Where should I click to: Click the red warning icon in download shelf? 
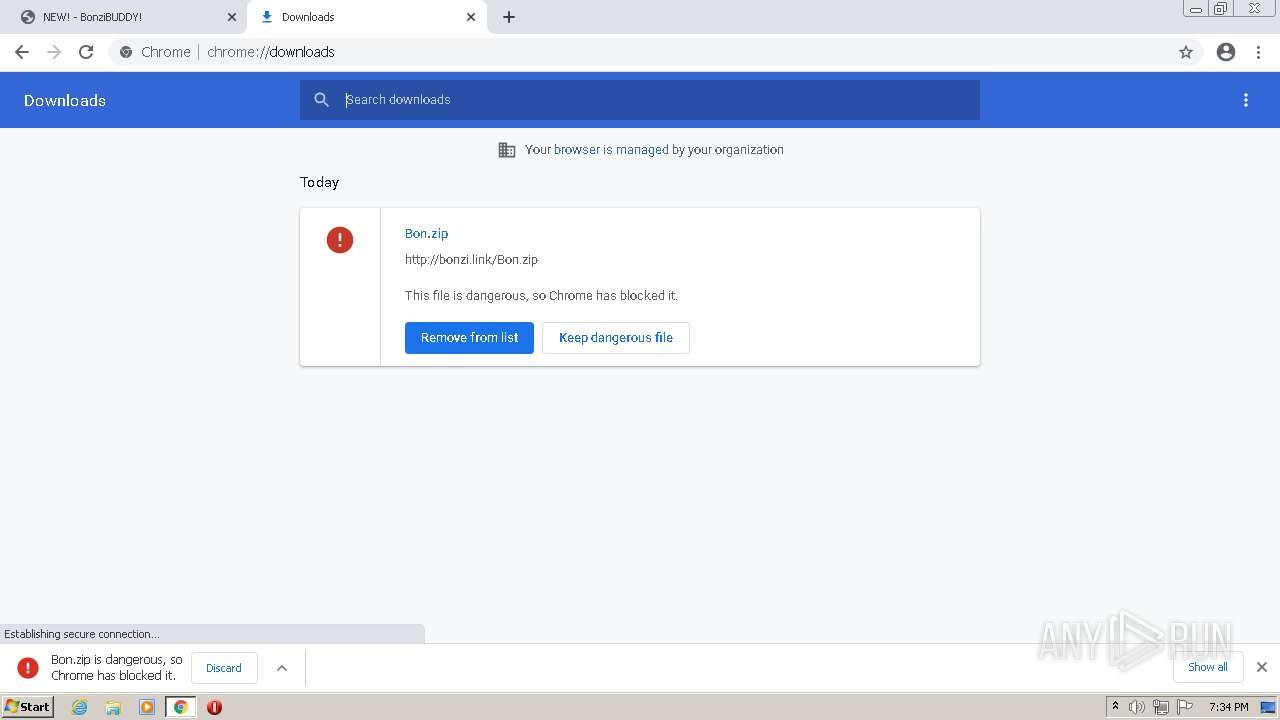click(28, 667)
